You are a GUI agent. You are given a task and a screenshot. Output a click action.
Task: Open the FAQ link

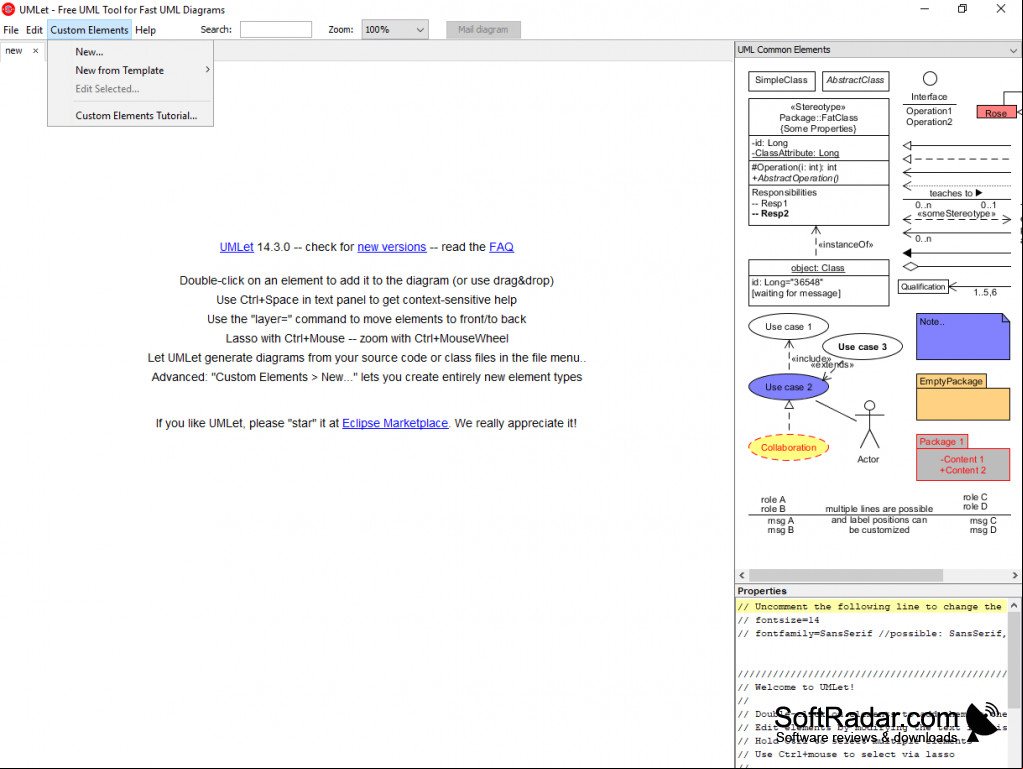pyautogui.click(x=501, y=247)
